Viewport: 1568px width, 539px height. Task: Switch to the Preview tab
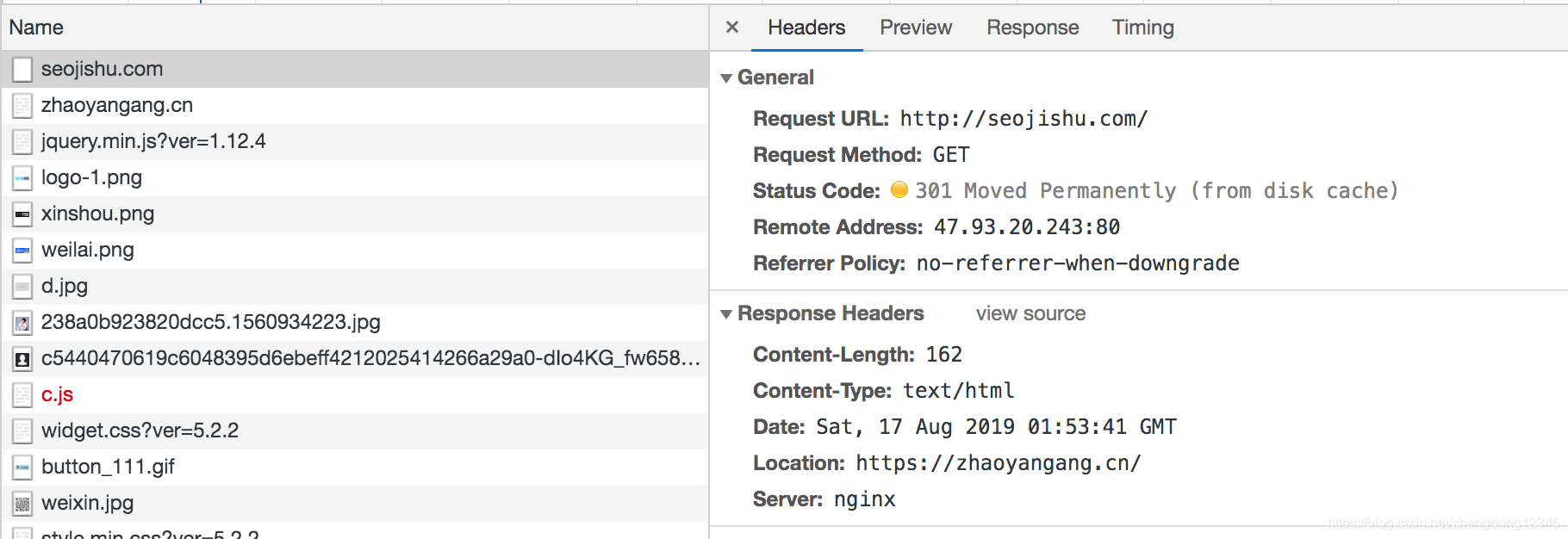916,28
